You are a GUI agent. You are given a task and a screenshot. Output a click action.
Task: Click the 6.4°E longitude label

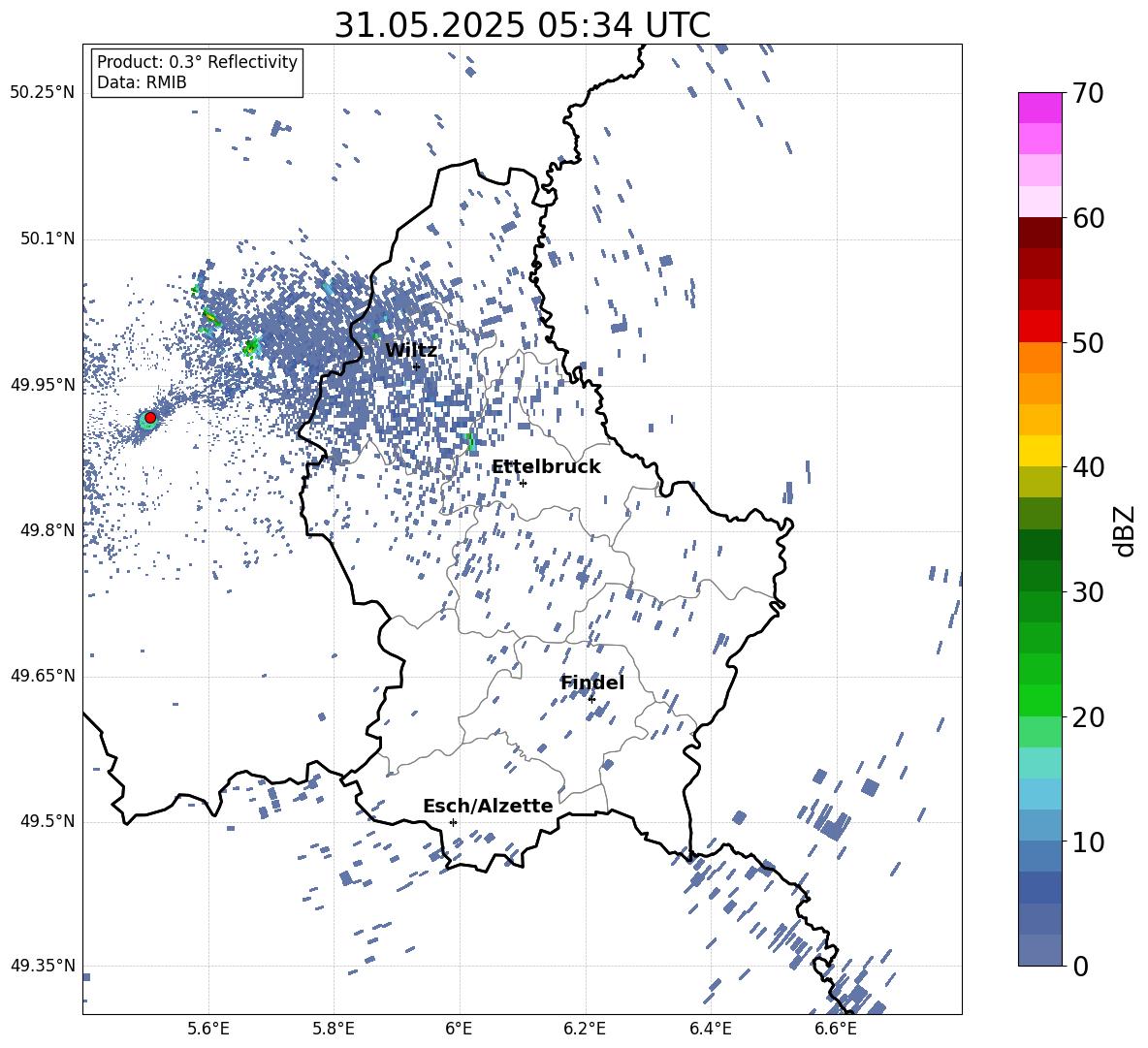[x=710, y=1029]
